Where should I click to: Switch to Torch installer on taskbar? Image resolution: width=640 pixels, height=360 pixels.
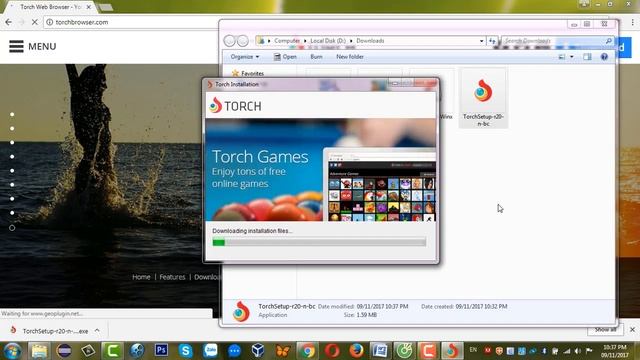coord(452,351)
